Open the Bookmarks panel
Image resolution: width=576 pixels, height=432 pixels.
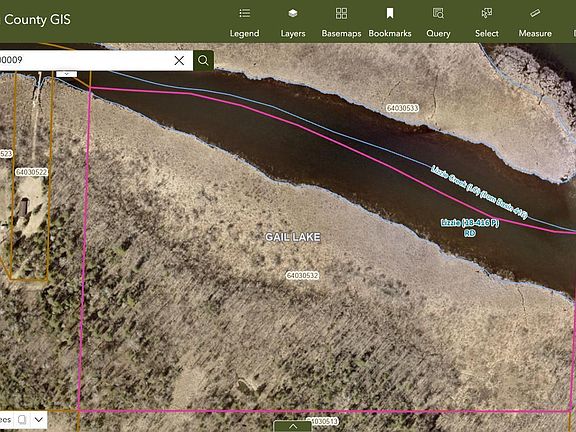point(390,23)
